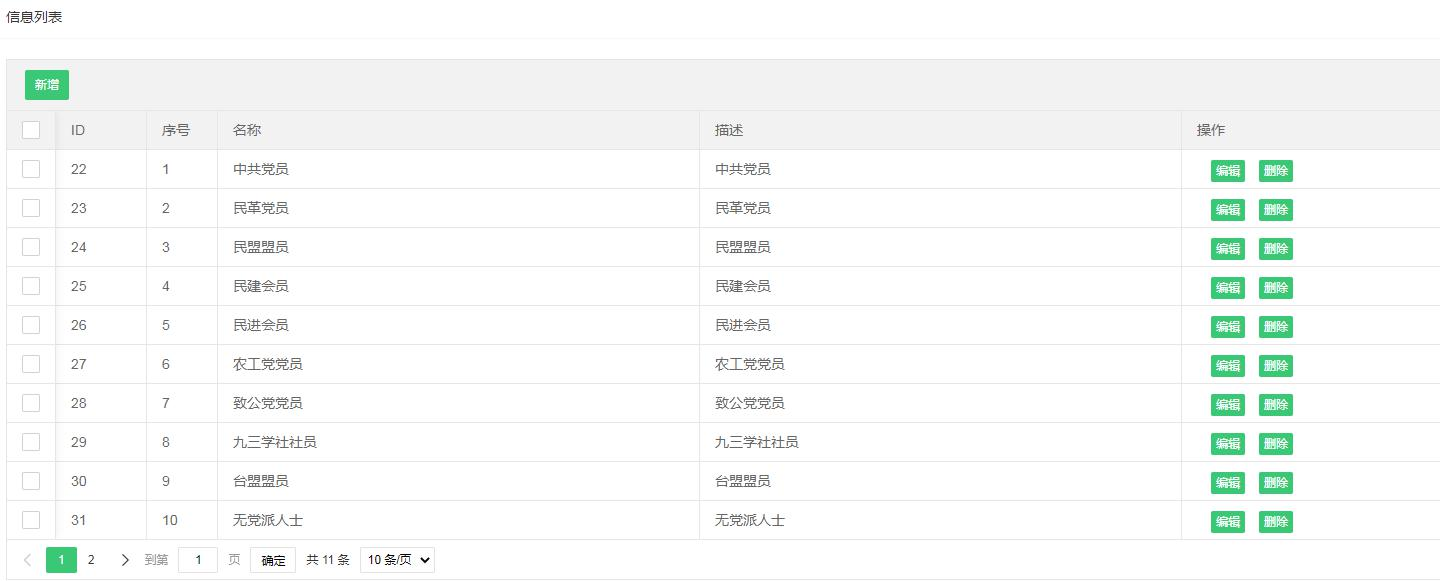The width and height of the screenshot is (1440, 581).
Task: Click 编辑 for the 民建会员 row
Action: tap(1227, 288)
